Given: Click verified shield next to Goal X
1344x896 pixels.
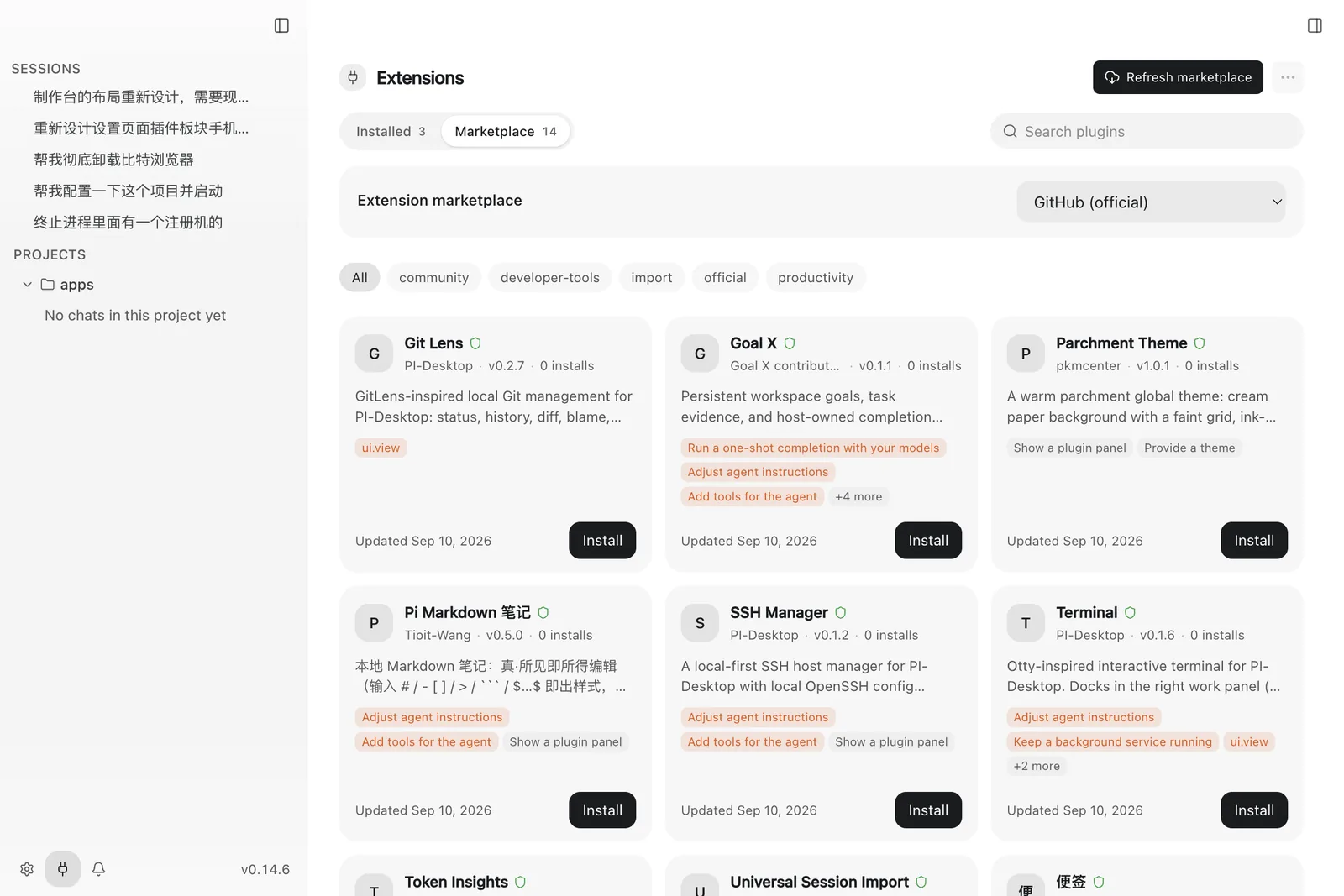Looking at the screenshot, I should pos(790,343).
